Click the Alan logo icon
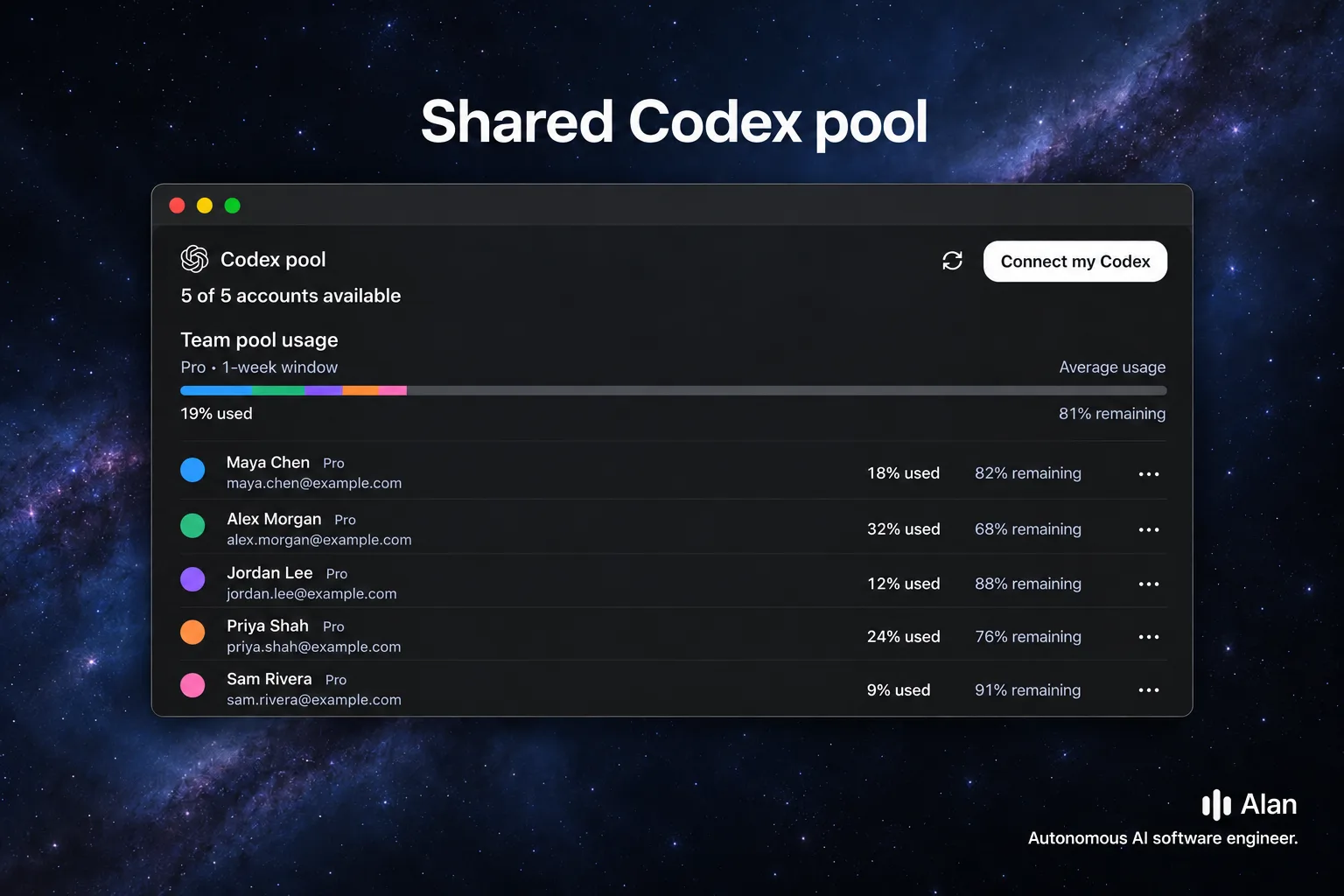The image size is (1344, 896). [x=1216, y=805]
